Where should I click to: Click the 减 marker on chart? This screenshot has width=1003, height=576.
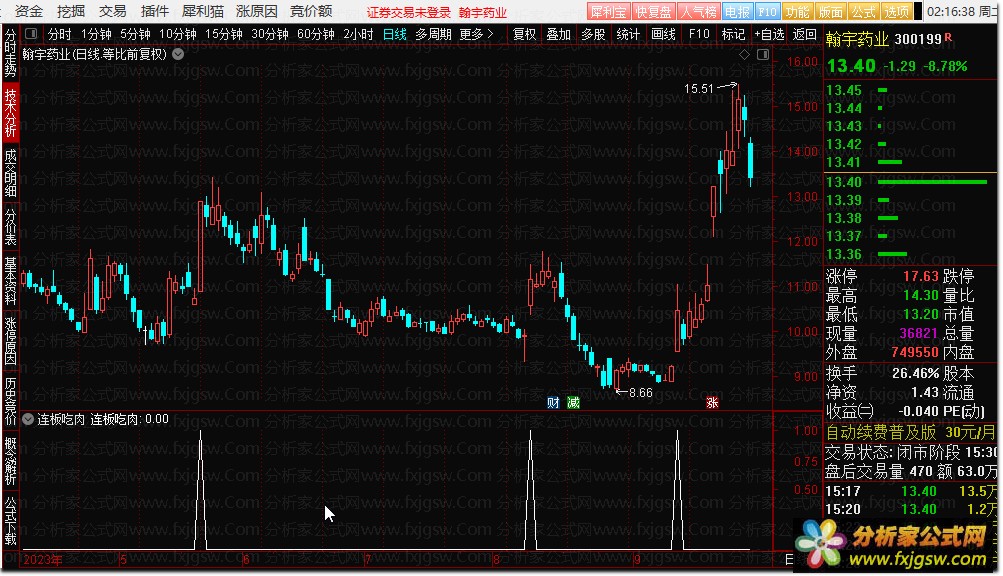pyautogui.click(x=573, y=402)
